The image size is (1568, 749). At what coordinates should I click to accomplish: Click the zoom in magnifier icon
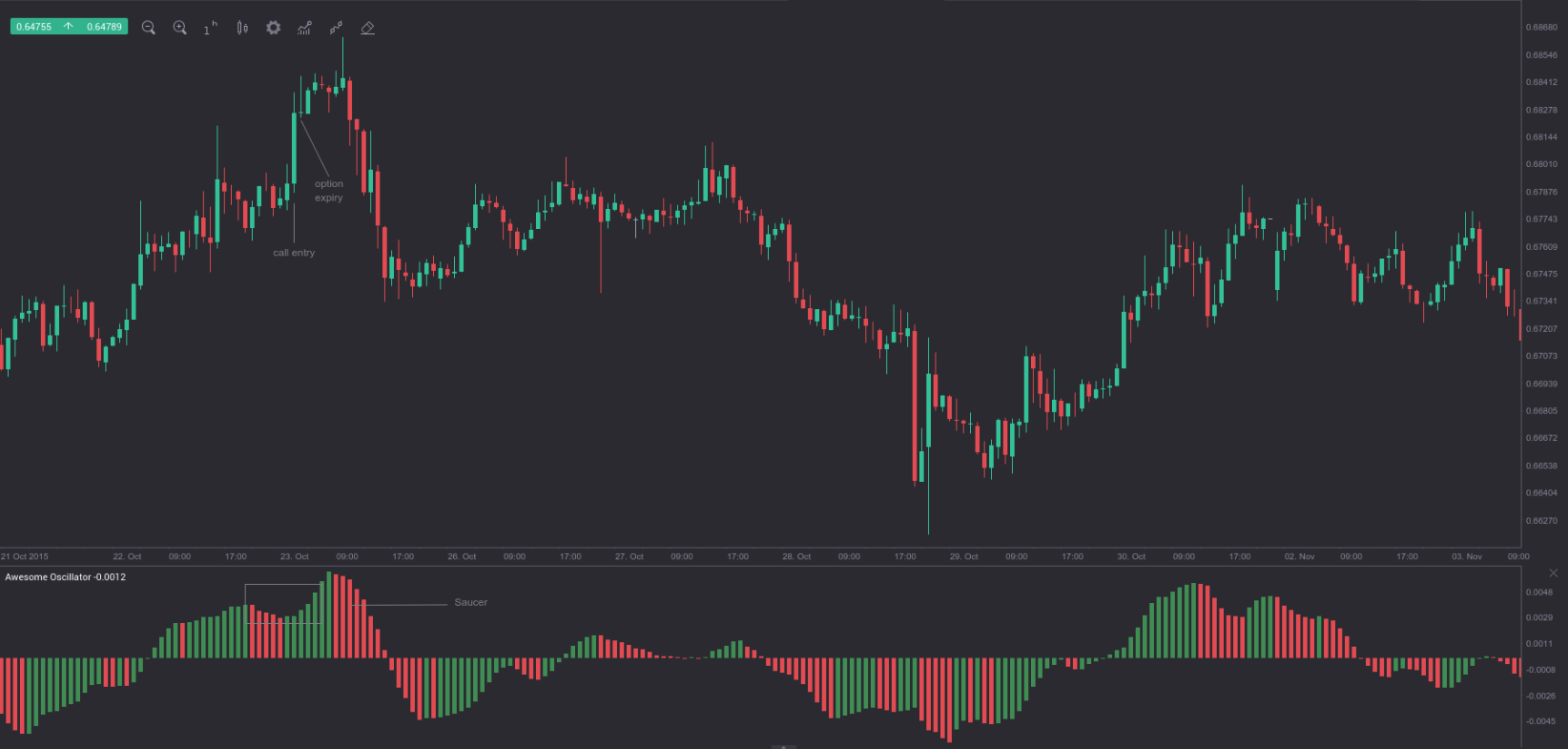(x=179, y=28)
